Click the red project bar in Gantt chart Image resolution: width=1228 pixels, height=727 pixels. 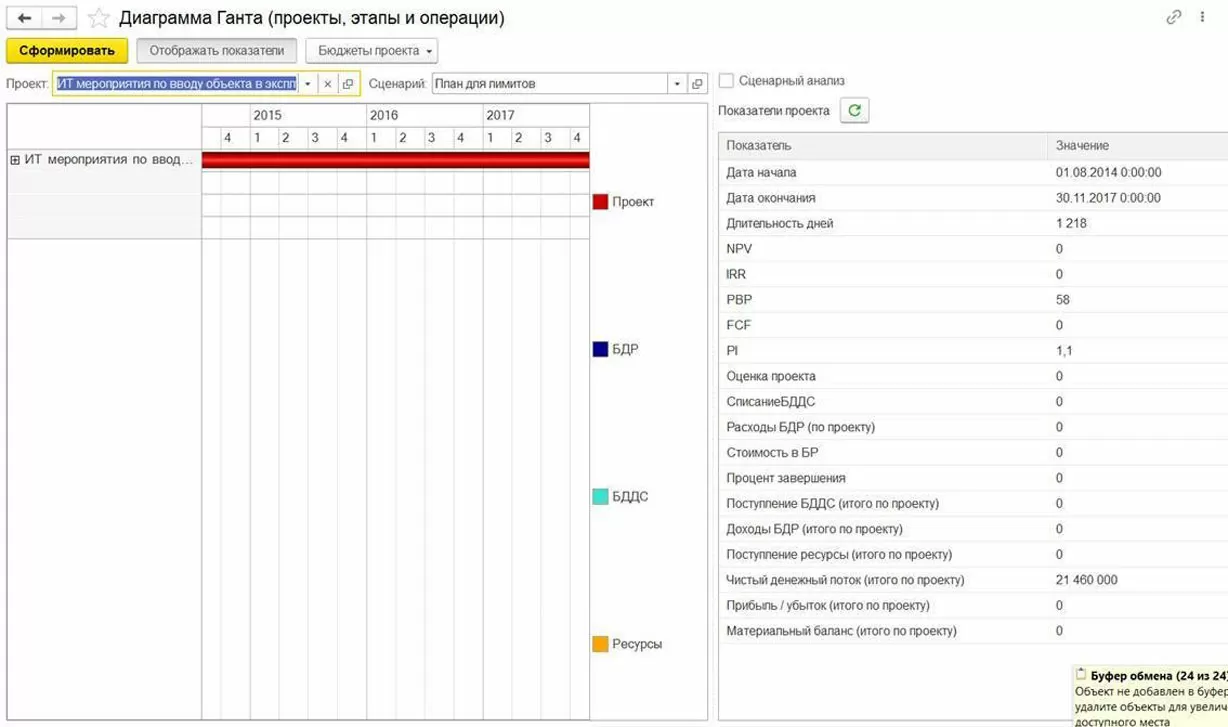pyautogui.click(x=395, y=160)
